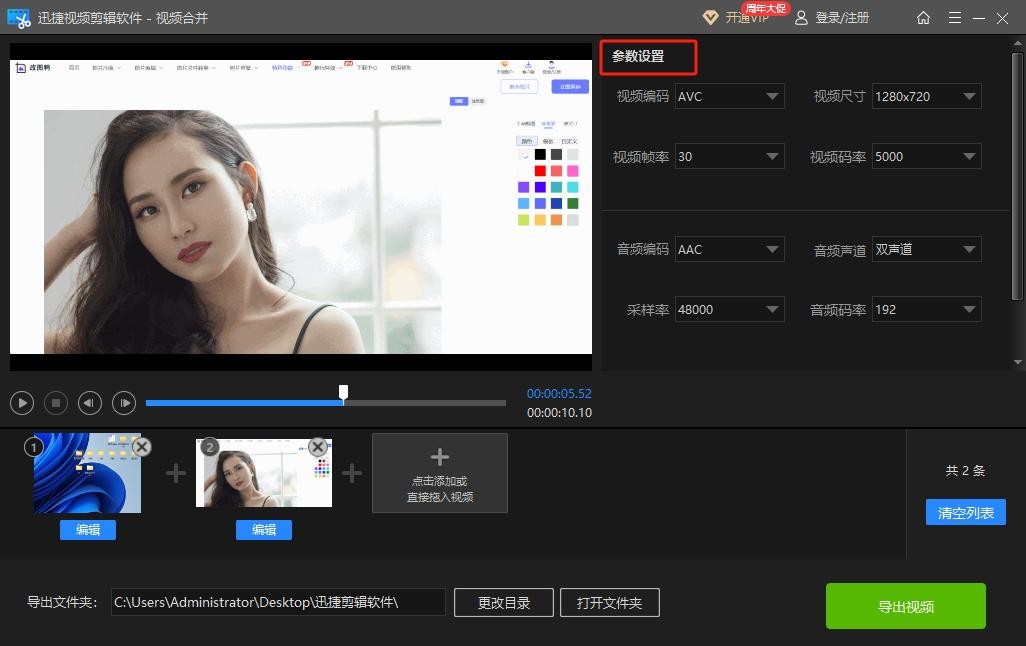Viewport: 1026px width, 646px height.
Task: Expand the 视频编码 AVC dropdown
Action: point(729,96)
